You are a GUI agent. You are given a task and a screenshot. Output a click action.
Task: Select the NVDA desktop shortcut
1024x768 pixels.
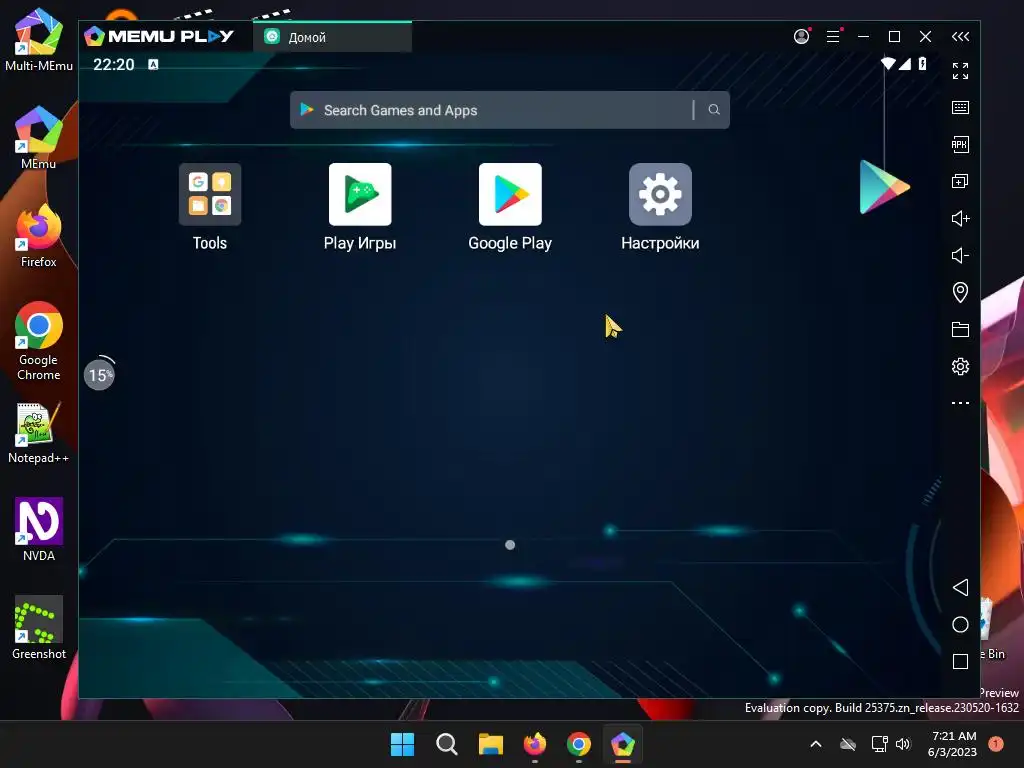point(39,530)
